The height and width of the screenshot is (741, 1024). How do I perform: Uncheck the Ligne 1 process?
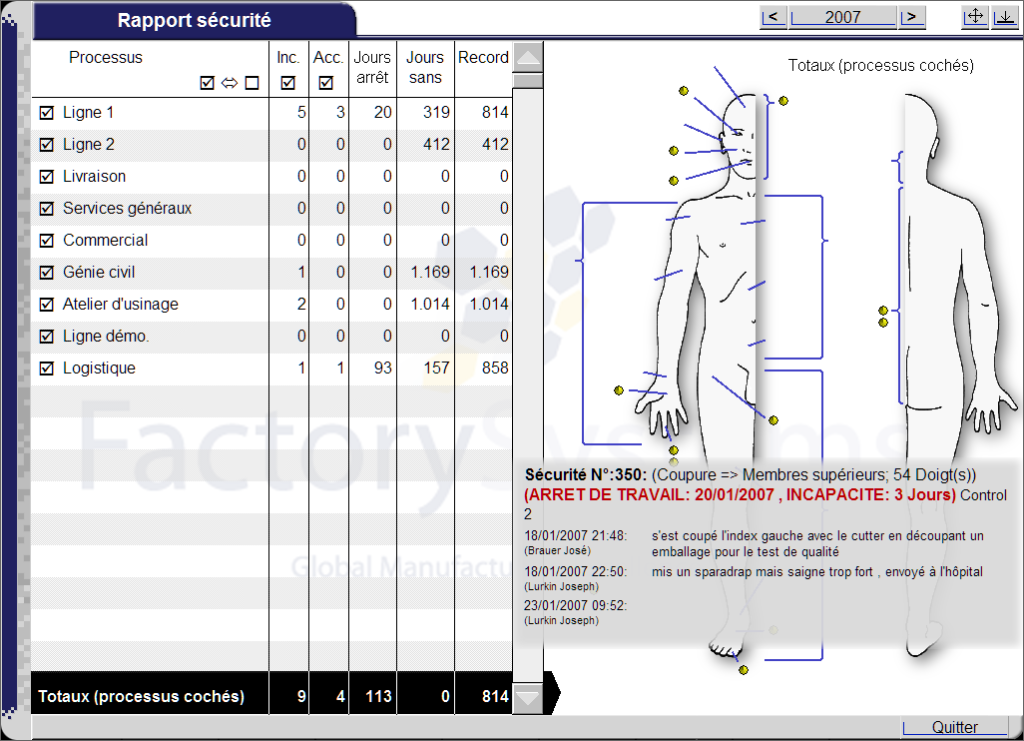click(46, 113)
